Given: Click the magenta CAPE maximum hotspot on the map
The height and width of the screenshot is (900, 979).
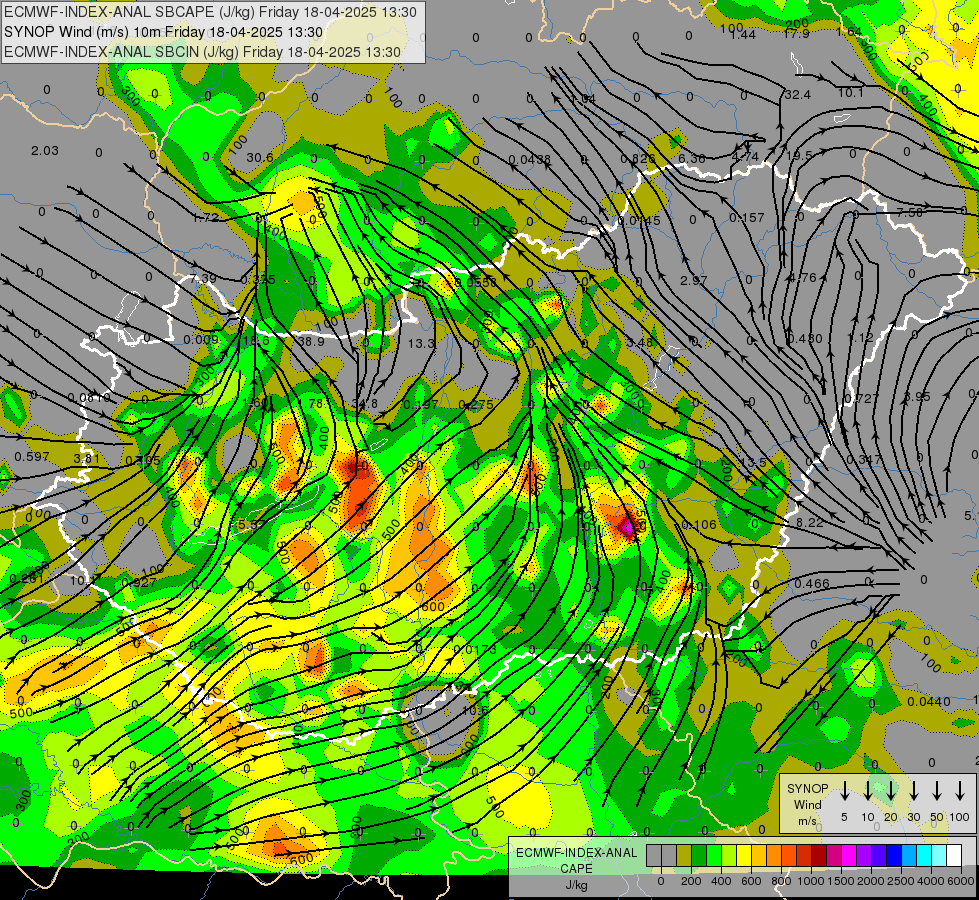Looking at the screenshot, I should click(627, 528).
